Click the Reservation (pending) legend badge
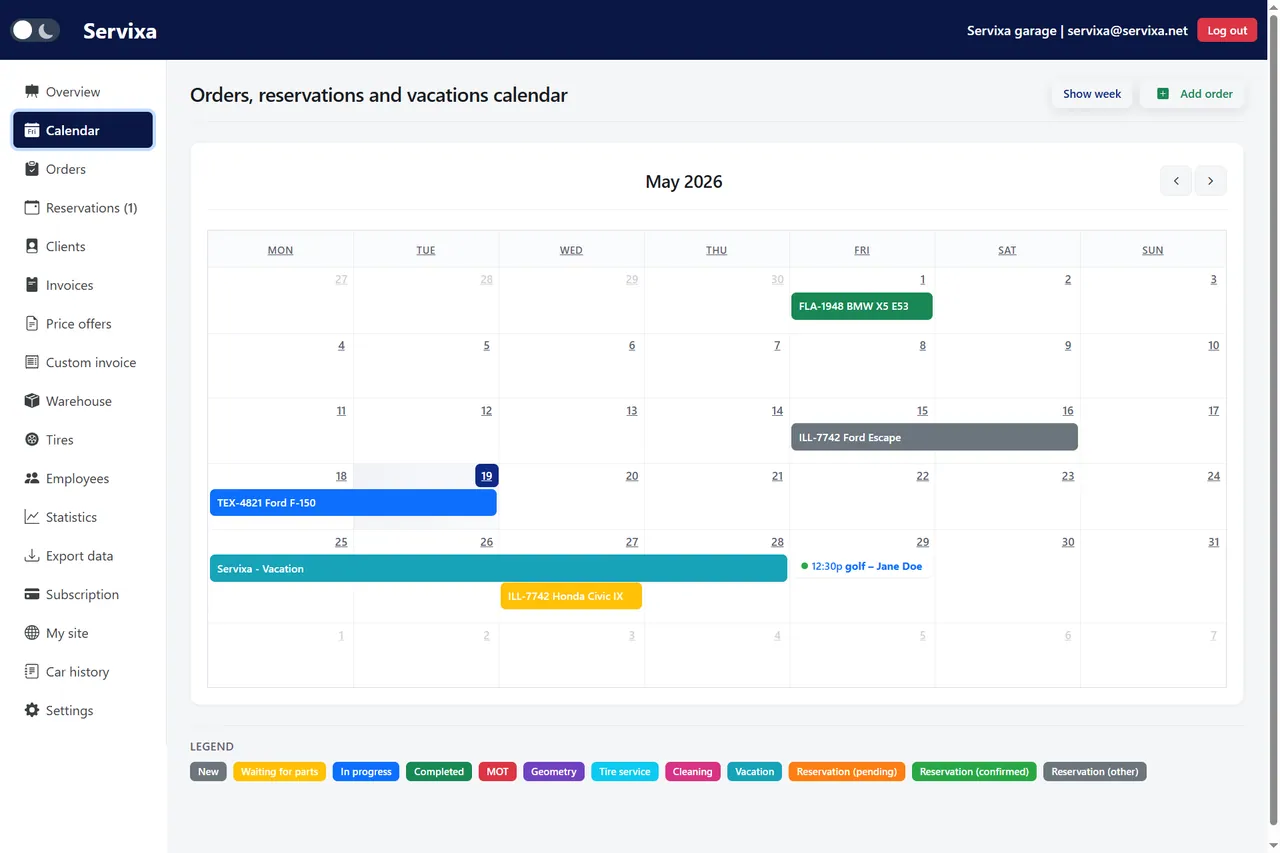This screenshot has width=1280, height=853. tap(847, 772)
